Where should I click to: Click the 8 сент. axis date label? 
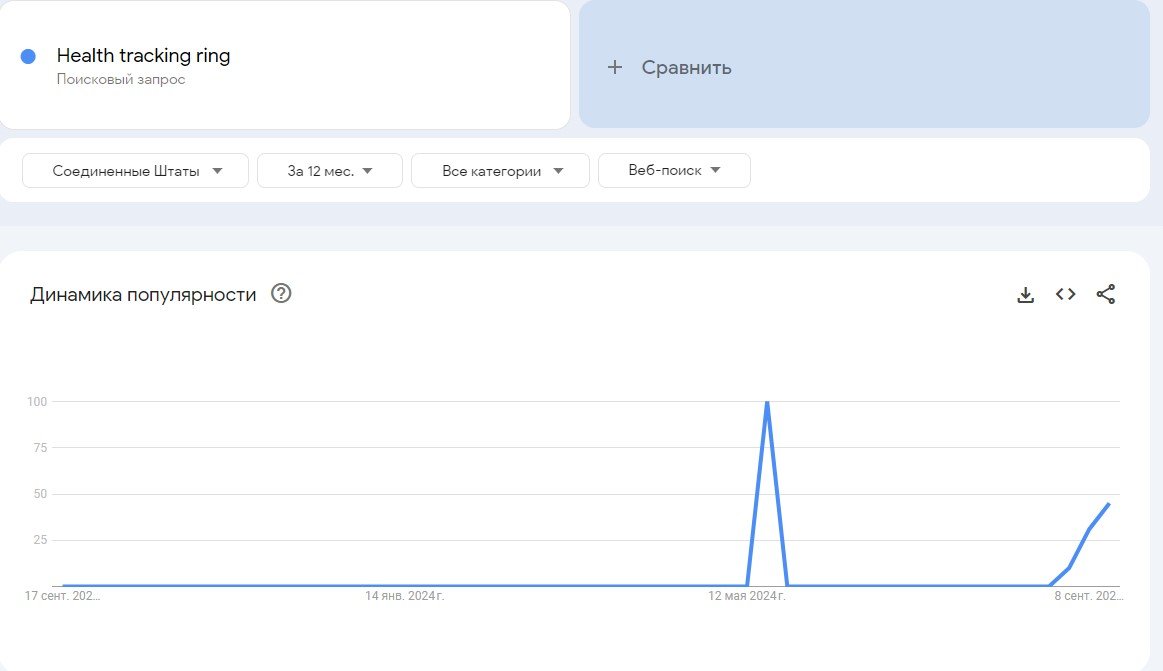1086,594
